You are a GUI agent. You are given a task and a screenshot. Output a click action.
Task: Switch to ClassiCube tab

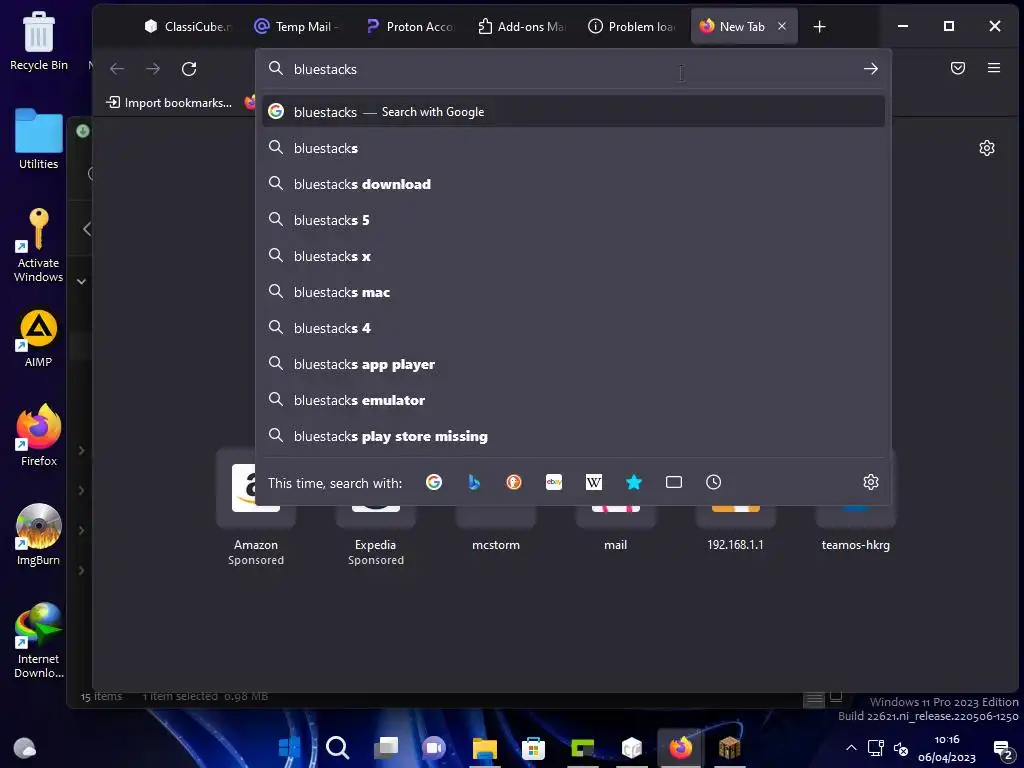188,27
